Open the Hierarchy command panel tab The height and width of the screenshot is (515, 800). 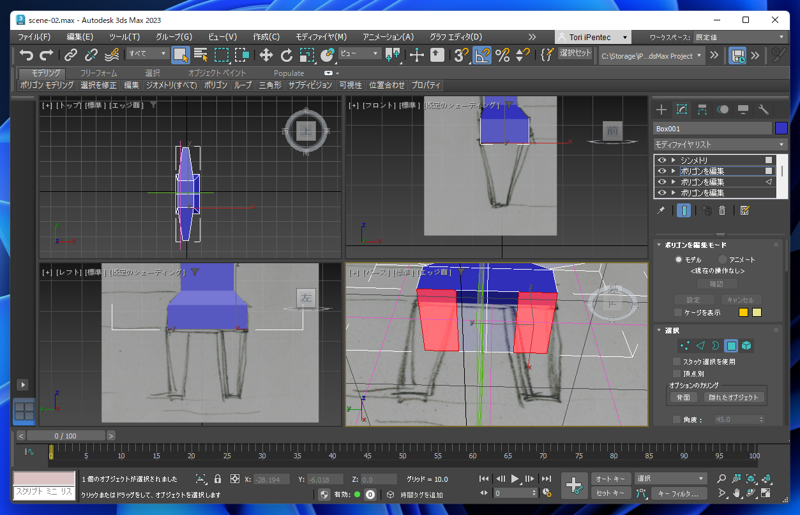pos(702,109)
